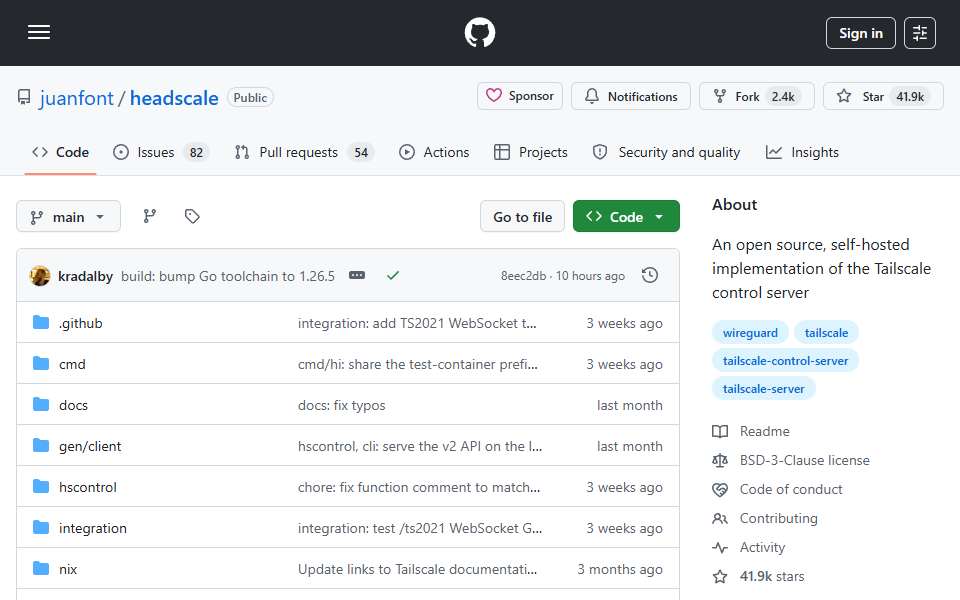Open commit 'cmd/hi: share the test-container prefi...'
960x600 pixels.
(418, 364)
